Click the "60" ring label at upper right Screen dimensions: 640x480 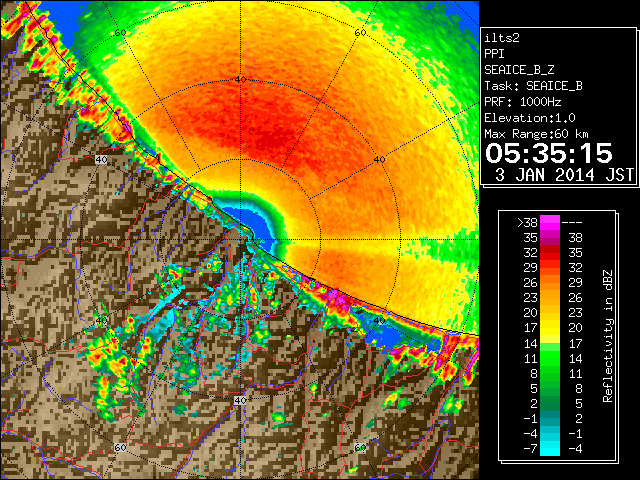(x=360, y=33)
